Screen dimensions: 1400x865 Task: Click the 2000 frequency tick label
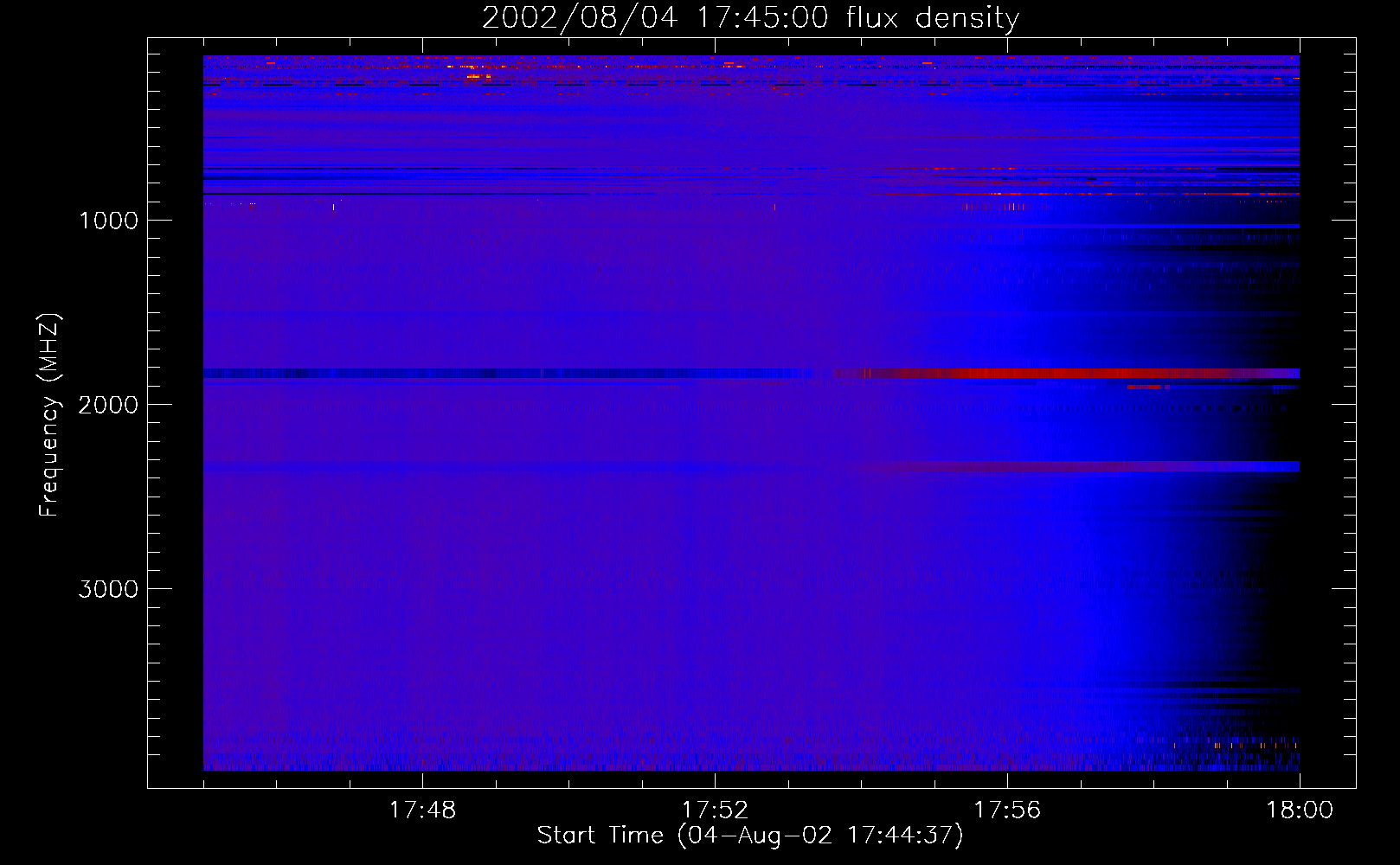click(108, 405)
